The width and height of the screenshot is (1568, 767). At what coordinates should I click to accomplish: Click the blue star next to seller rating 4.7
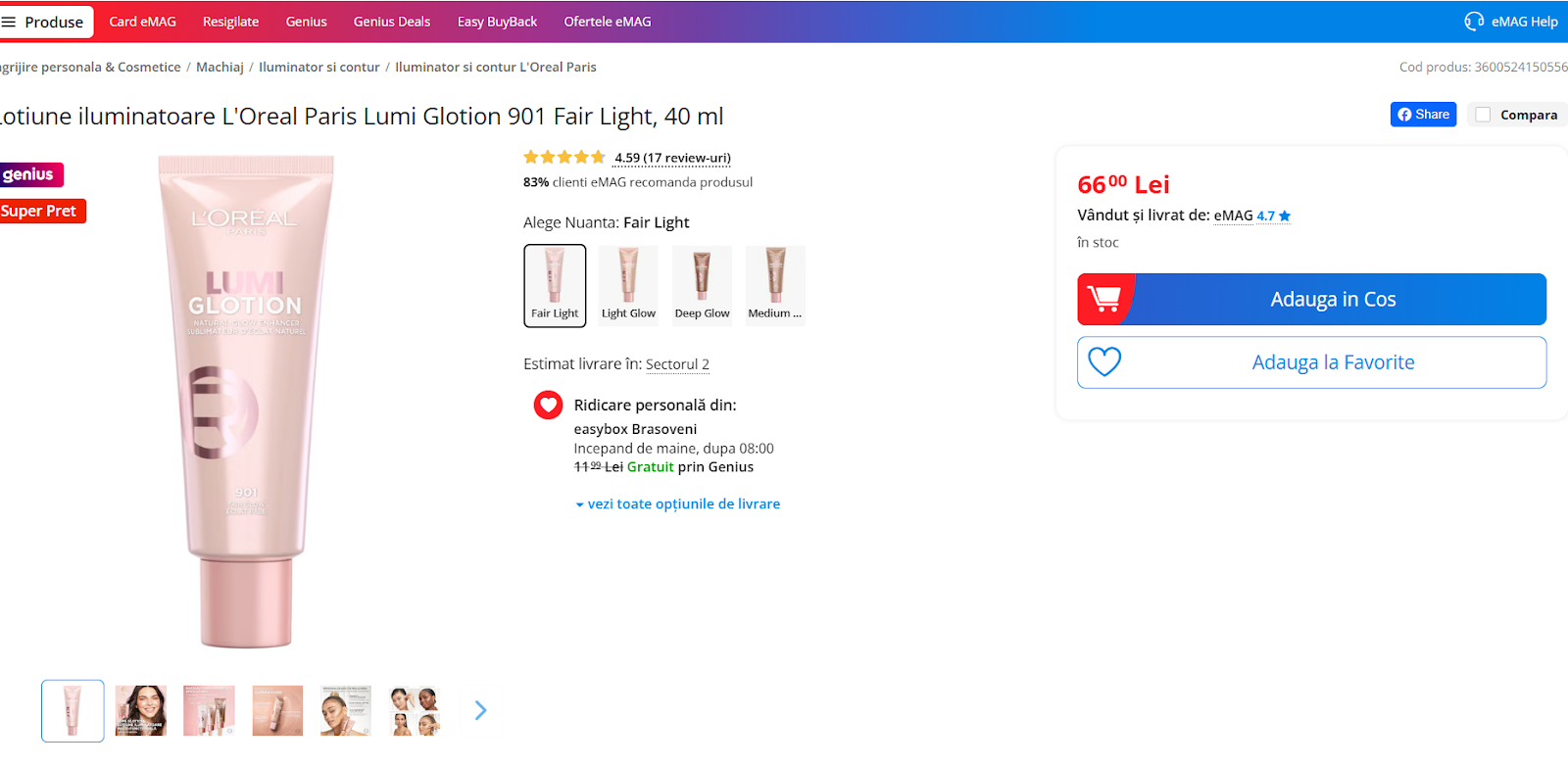pyautogui.click(x=1285, y=216)
